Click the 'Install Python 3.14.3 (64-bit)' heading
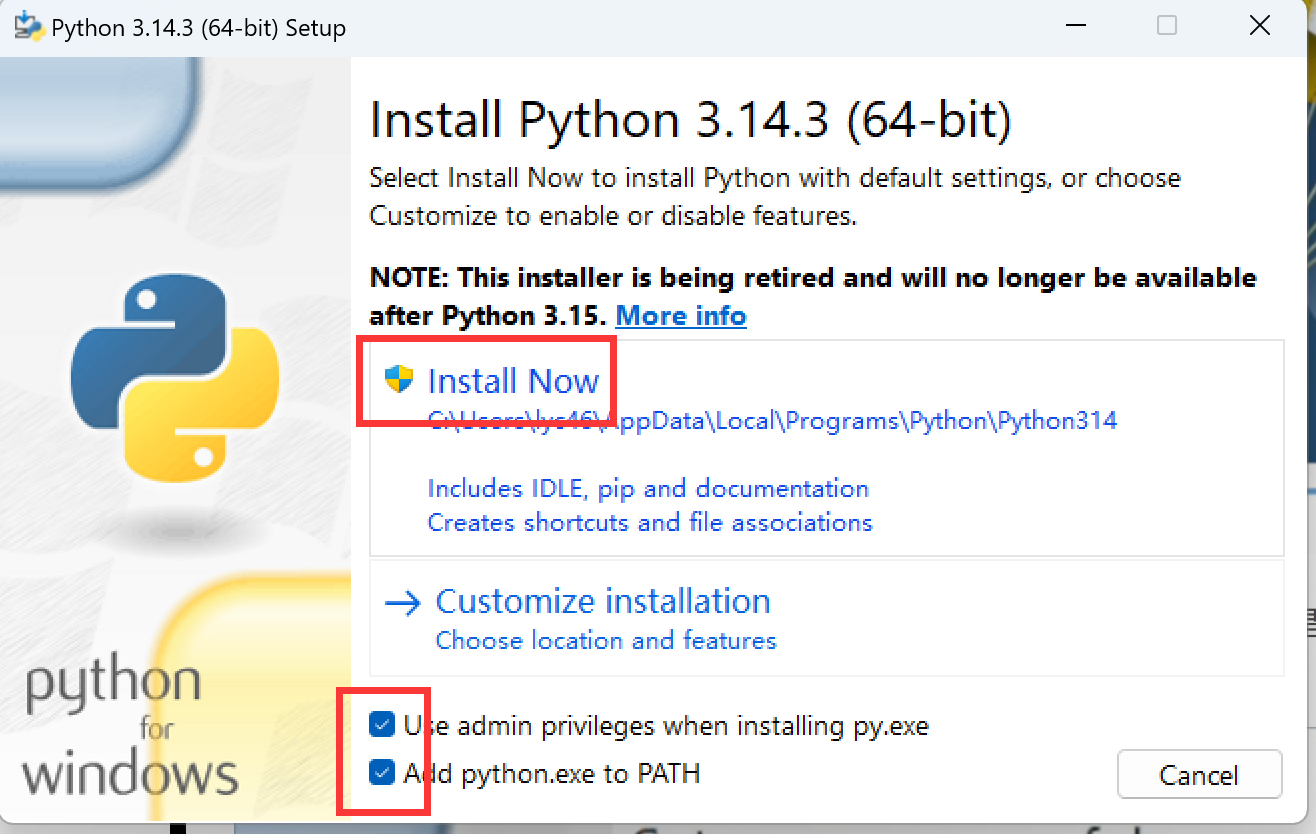1316x834 pixels. click(x=690, y=121)
